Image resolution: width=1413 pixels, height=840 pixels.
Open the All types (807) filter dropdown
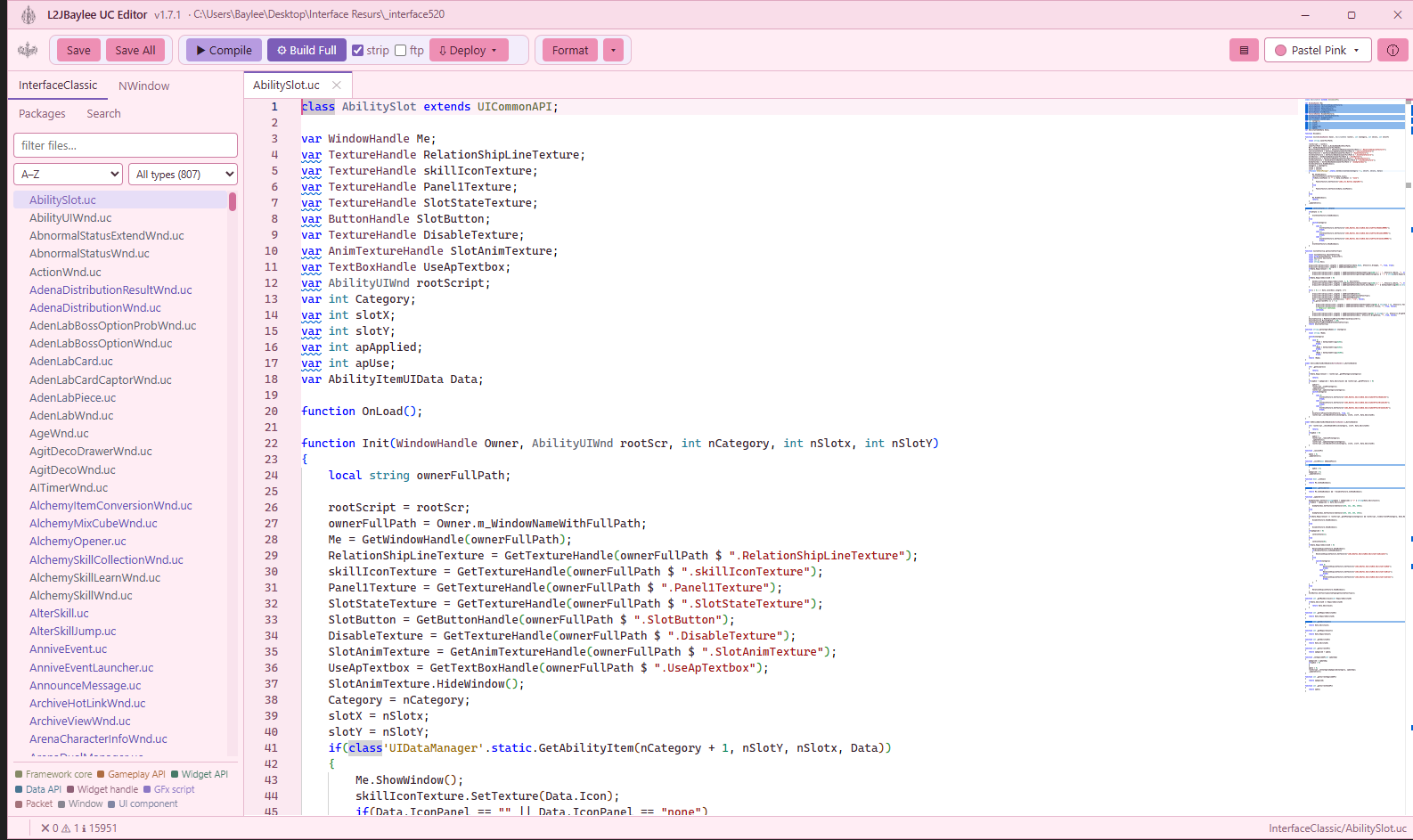point(183,175)
